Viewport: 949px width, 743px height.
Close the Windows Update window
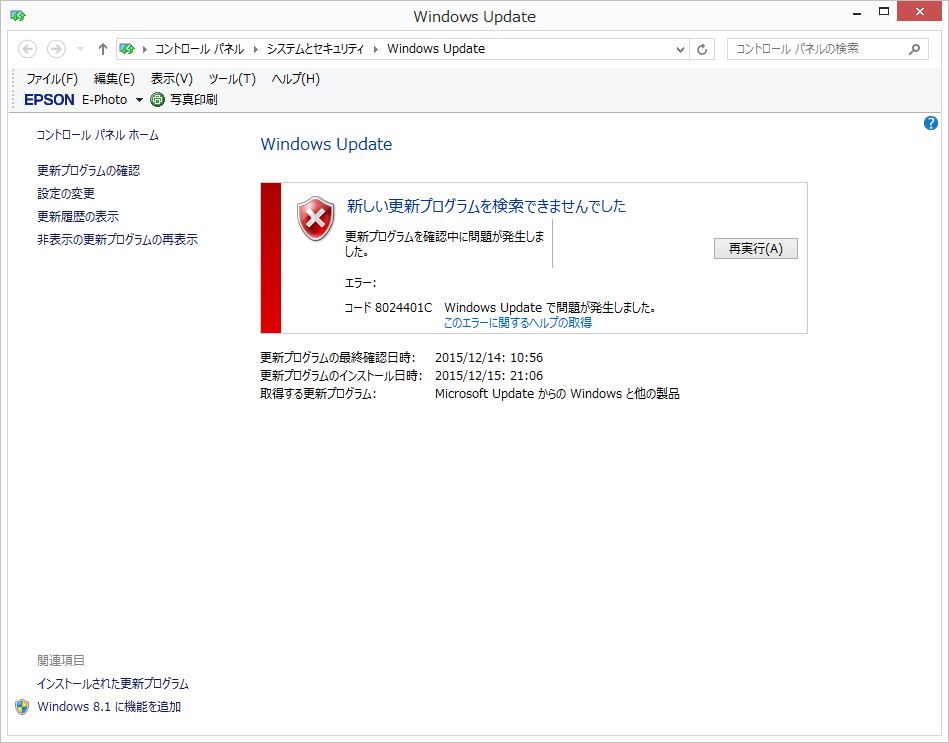tap(921, 11)
